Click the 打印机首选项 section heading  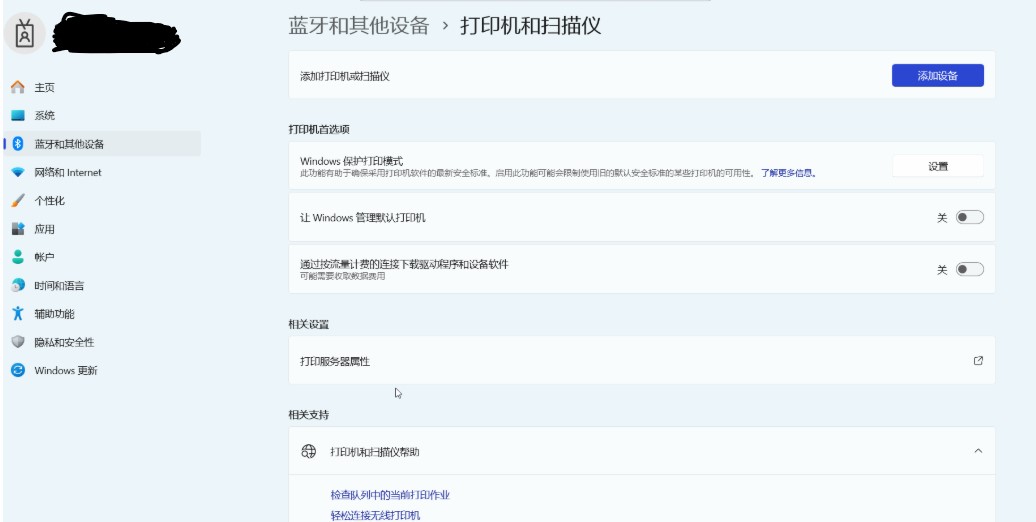tap(319, 130)
